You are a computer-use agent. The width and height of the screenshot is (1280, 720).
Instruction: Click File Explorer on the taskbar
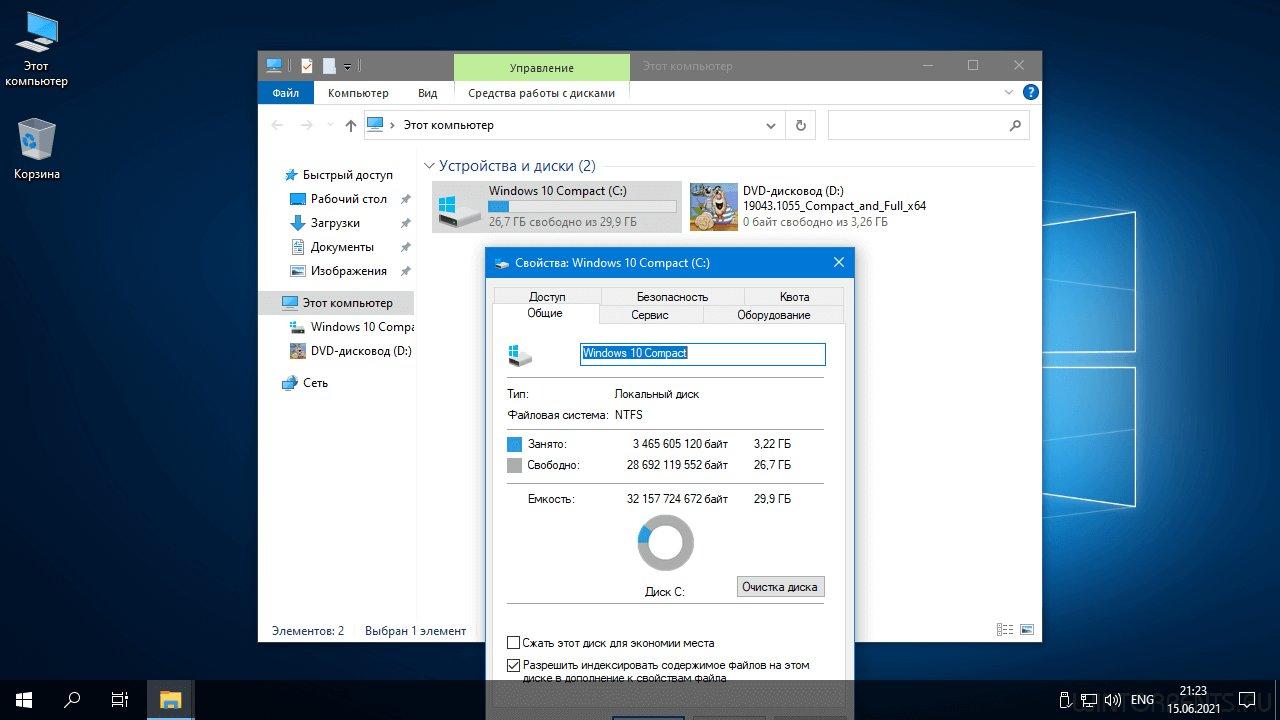(x=171, y=700)
